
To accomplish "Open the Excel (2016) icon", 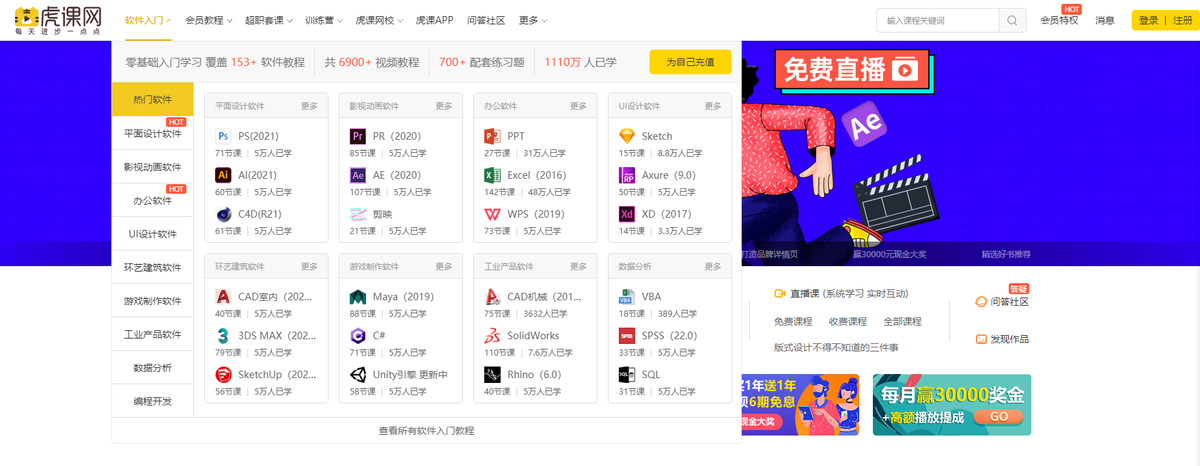I will pos(491,175).
